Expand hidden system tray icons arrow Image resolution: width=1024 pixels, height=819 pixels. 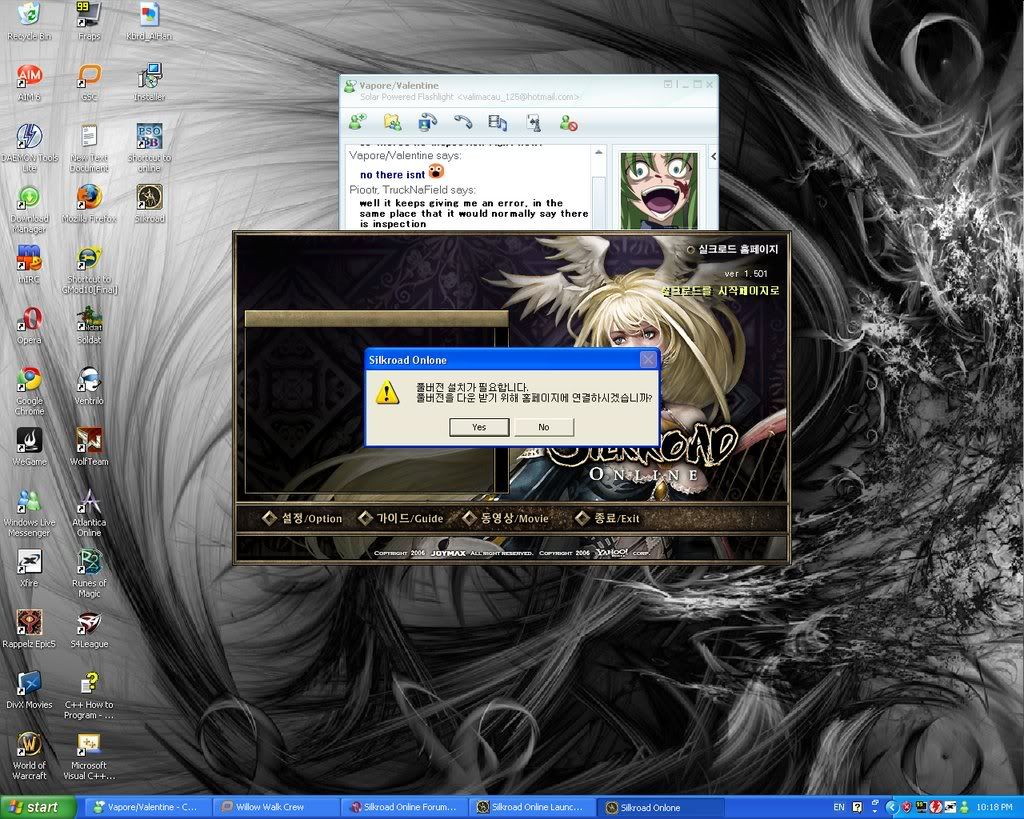click(x=893, y=808)
